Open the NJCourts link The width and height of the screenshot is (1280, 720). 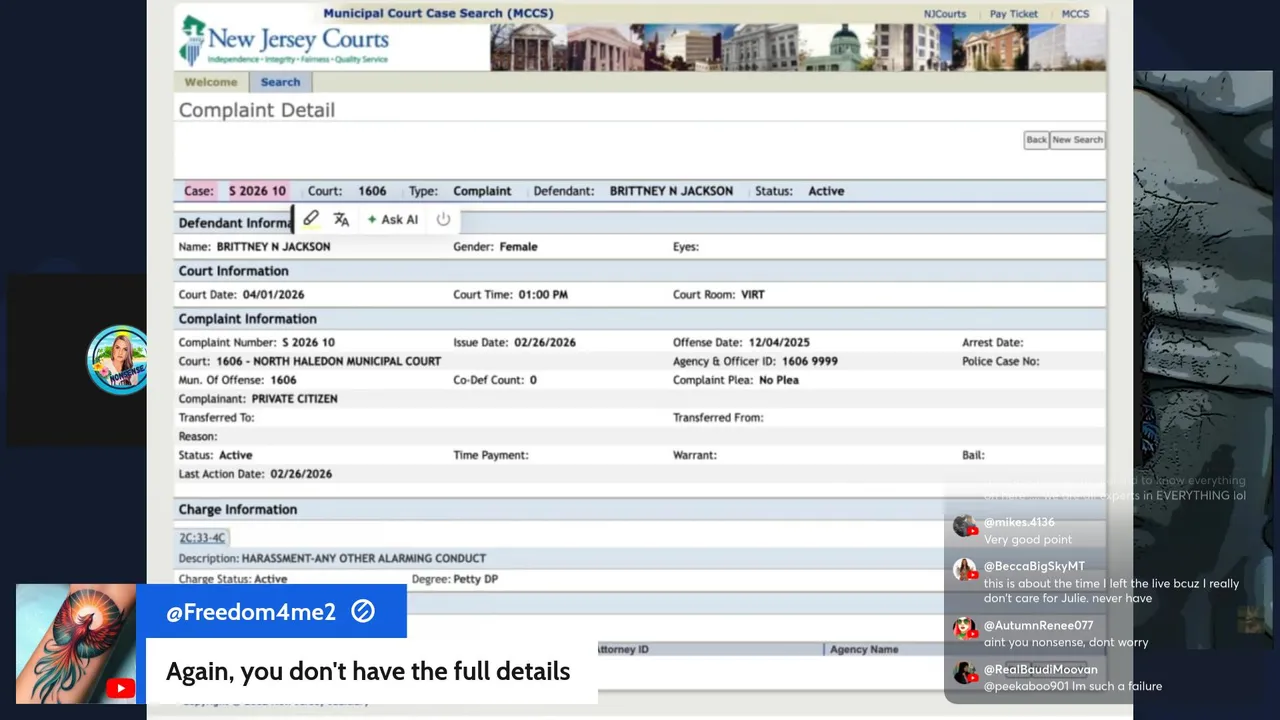click(x=945, y=14)
